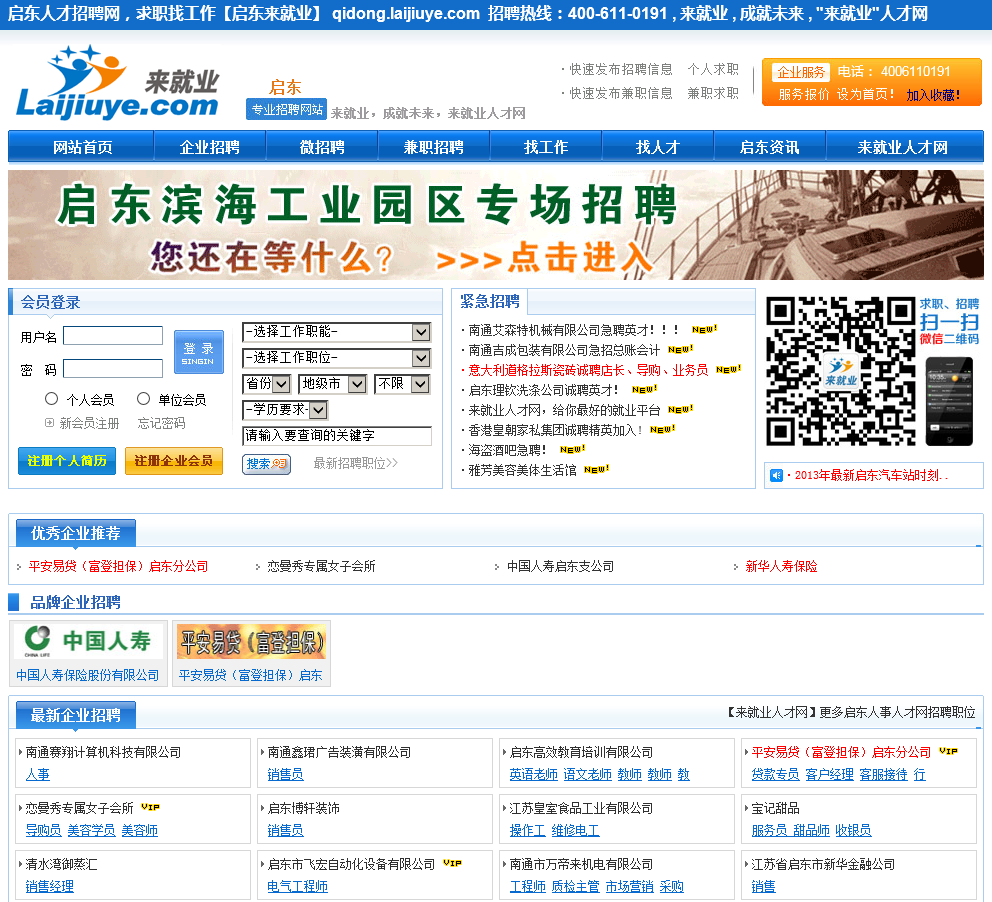Screen dimensions: 992x902
Task: Open 新华人寿保险 link
Action: pyautogui.click(x=781, y=566)
